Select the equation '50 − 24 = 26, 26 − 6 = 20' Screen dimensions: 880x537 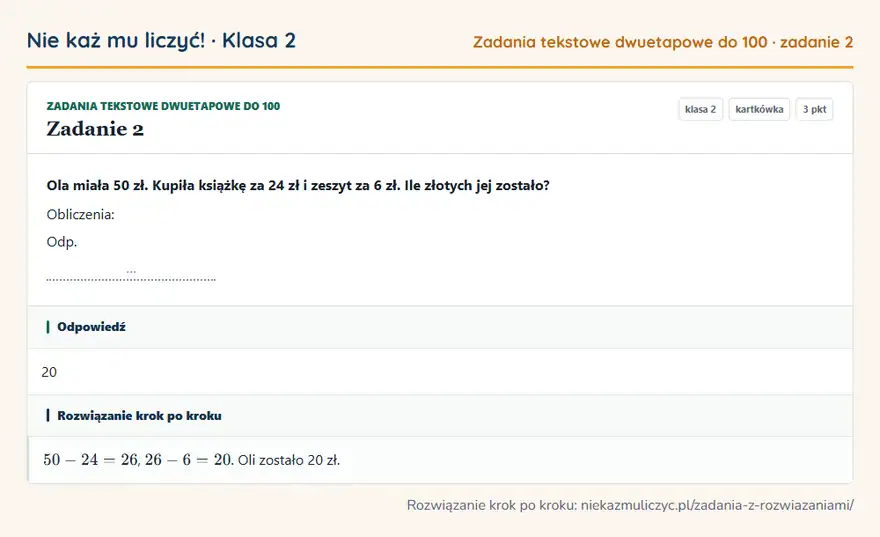[138, 460]
